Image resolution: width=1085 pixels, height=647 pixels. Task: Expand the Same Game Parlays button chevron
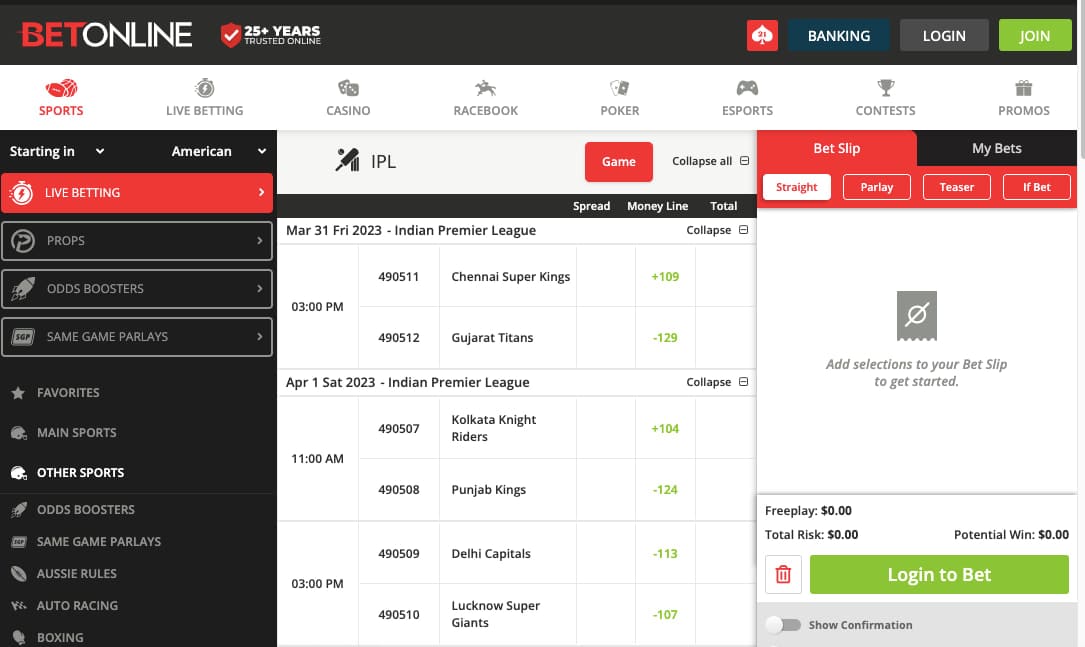[x=259, y=336]
